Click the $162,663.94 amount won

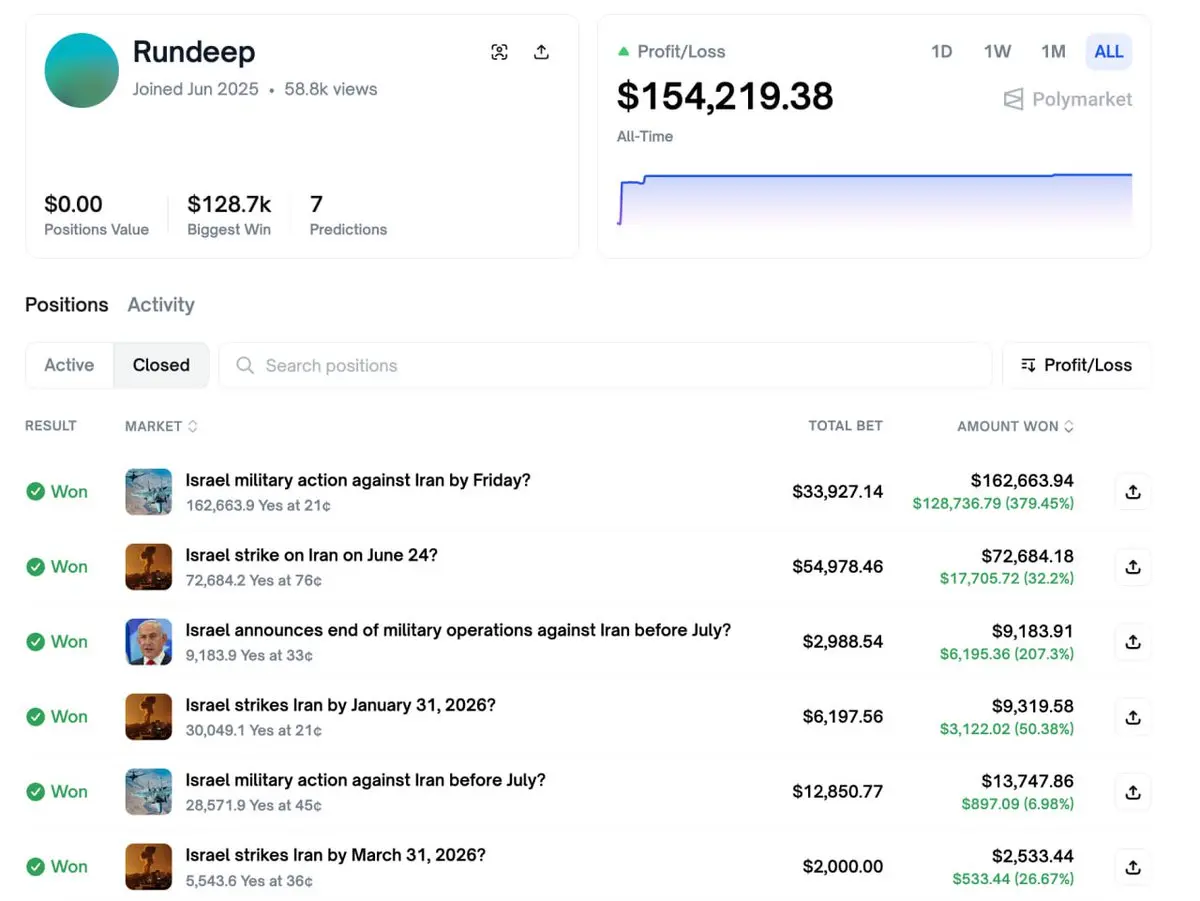coord(1022,480)
